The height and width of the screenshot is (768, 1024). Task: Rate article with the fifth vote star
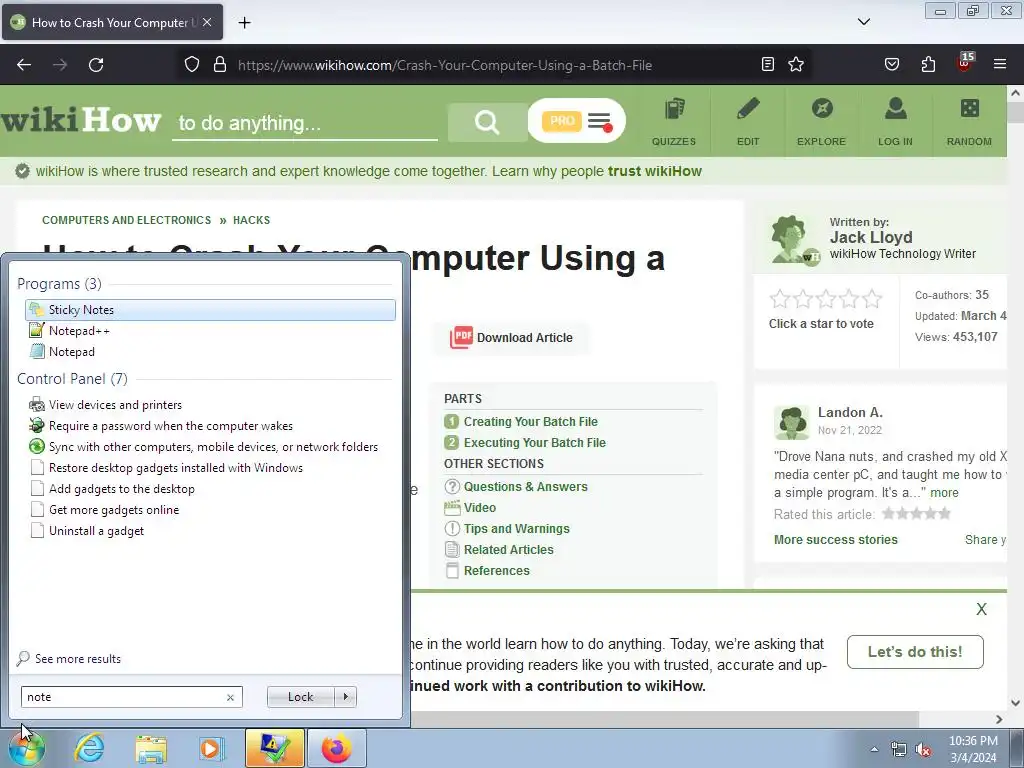pos(872,299)
